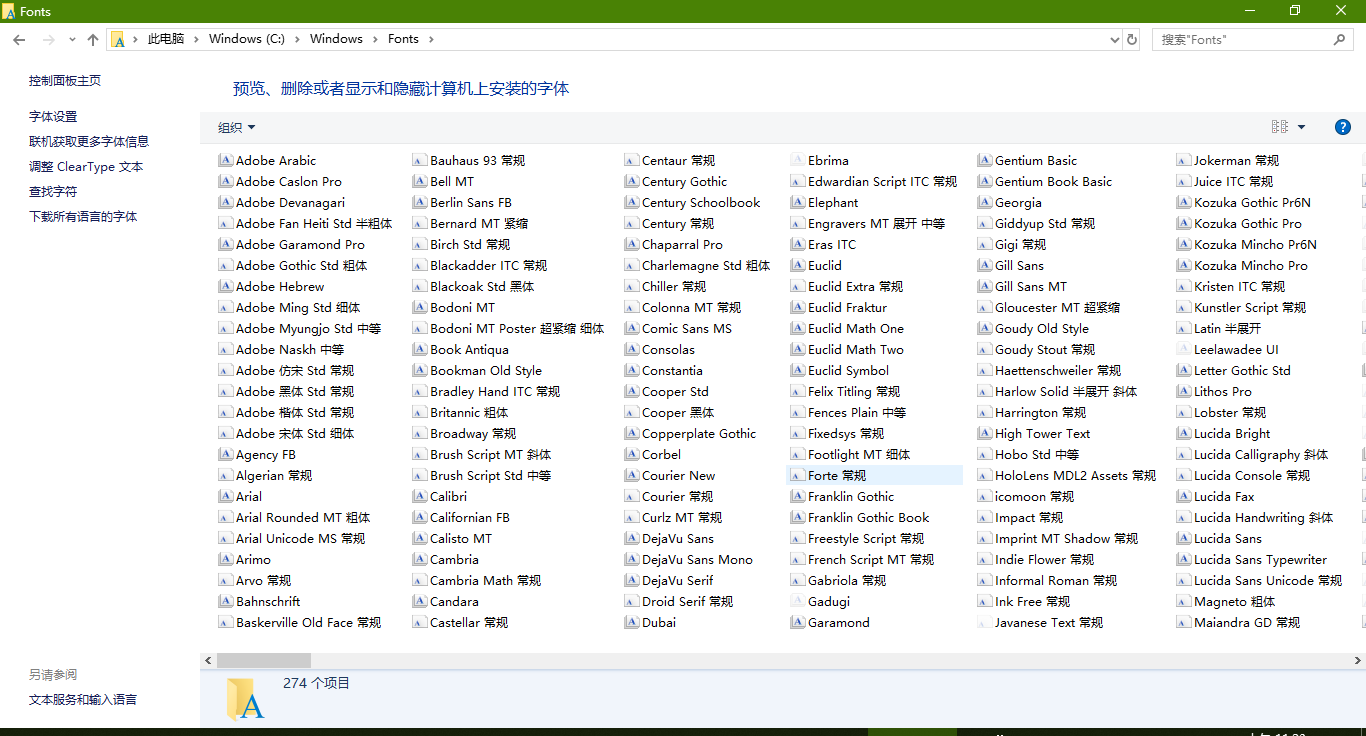Image resolution: width=1366 pixels, height=736 pixels.
Task: Select the Gadugi font icon
Action: coord(798,601)
